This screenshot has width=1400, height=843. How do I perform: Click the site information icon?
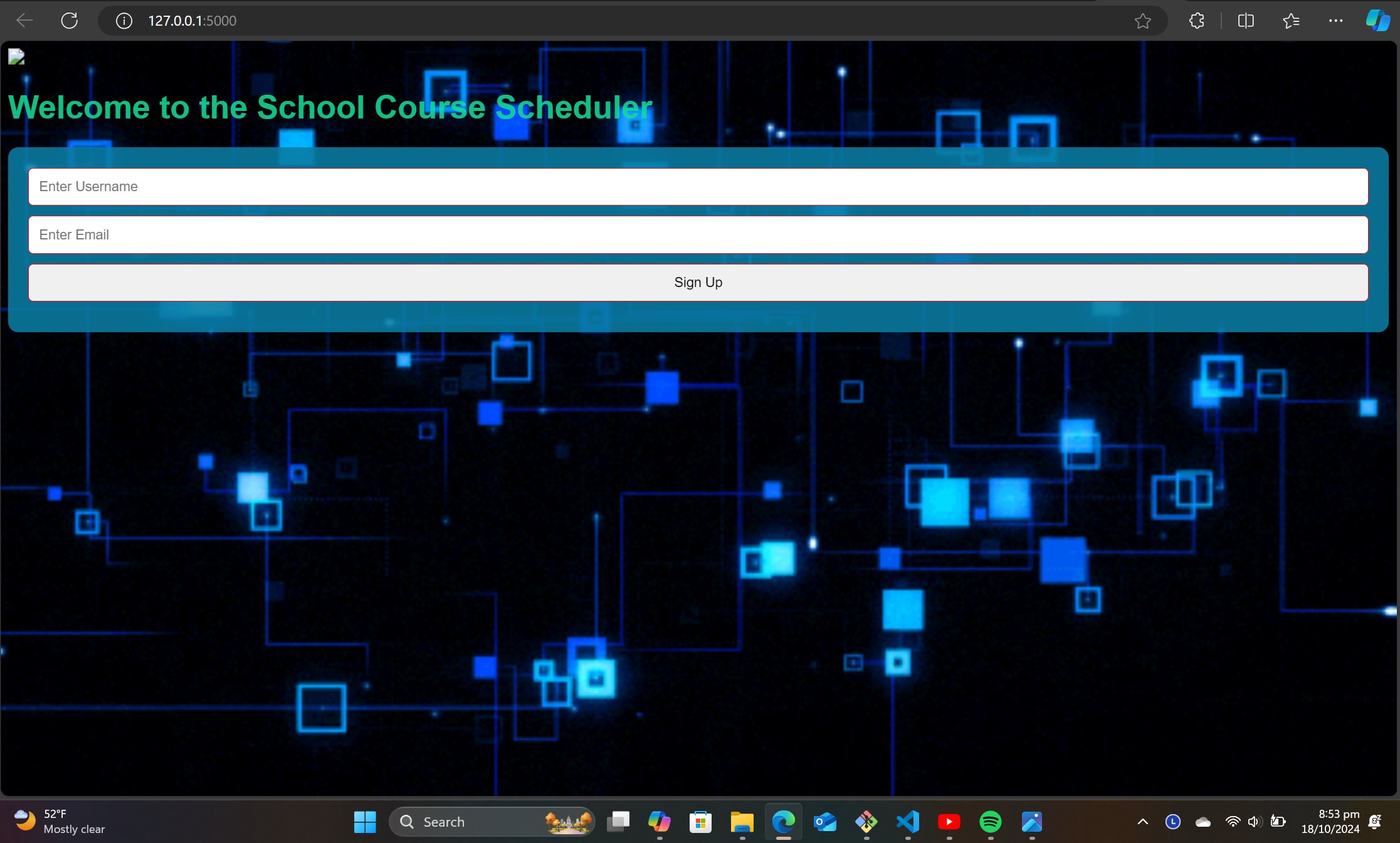124,21
